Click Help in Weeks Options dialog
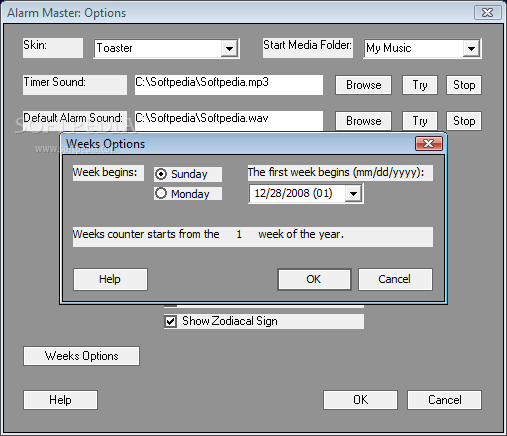This screenshot has height=436, width=507. [x=110, y=279]
